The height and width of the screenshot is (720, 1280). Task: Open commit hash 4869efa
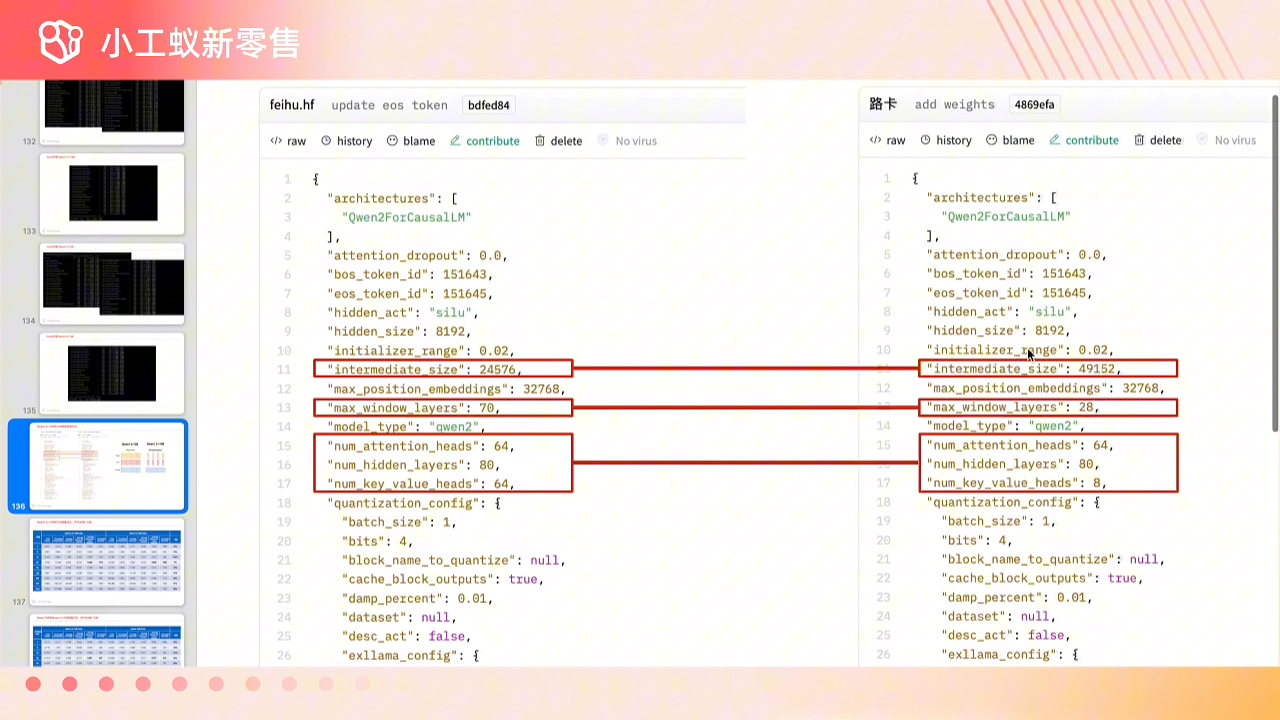tap(1033, 104)
